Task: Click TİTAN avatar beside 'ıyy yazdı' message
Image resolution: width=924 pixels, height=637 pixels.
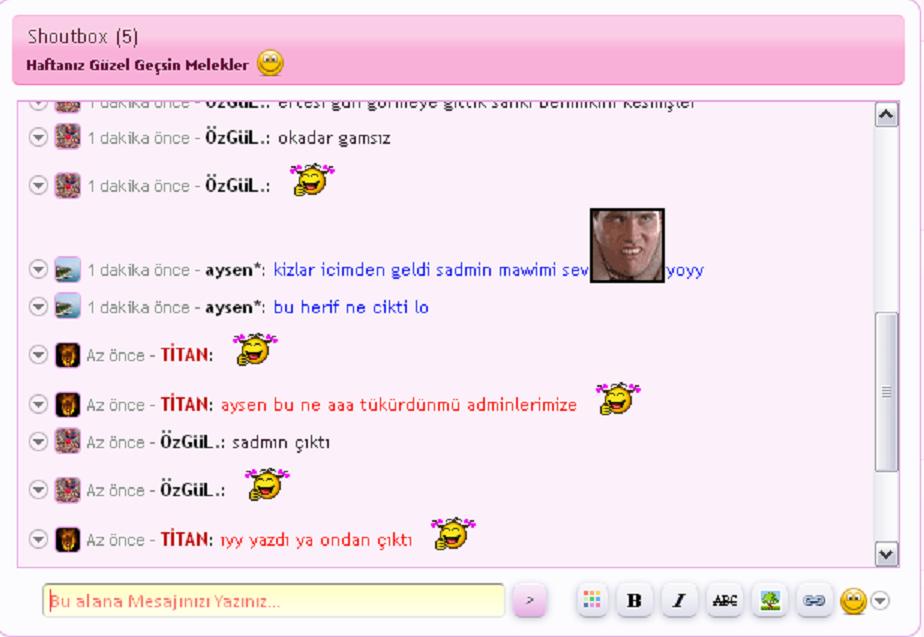Action: 67,540
